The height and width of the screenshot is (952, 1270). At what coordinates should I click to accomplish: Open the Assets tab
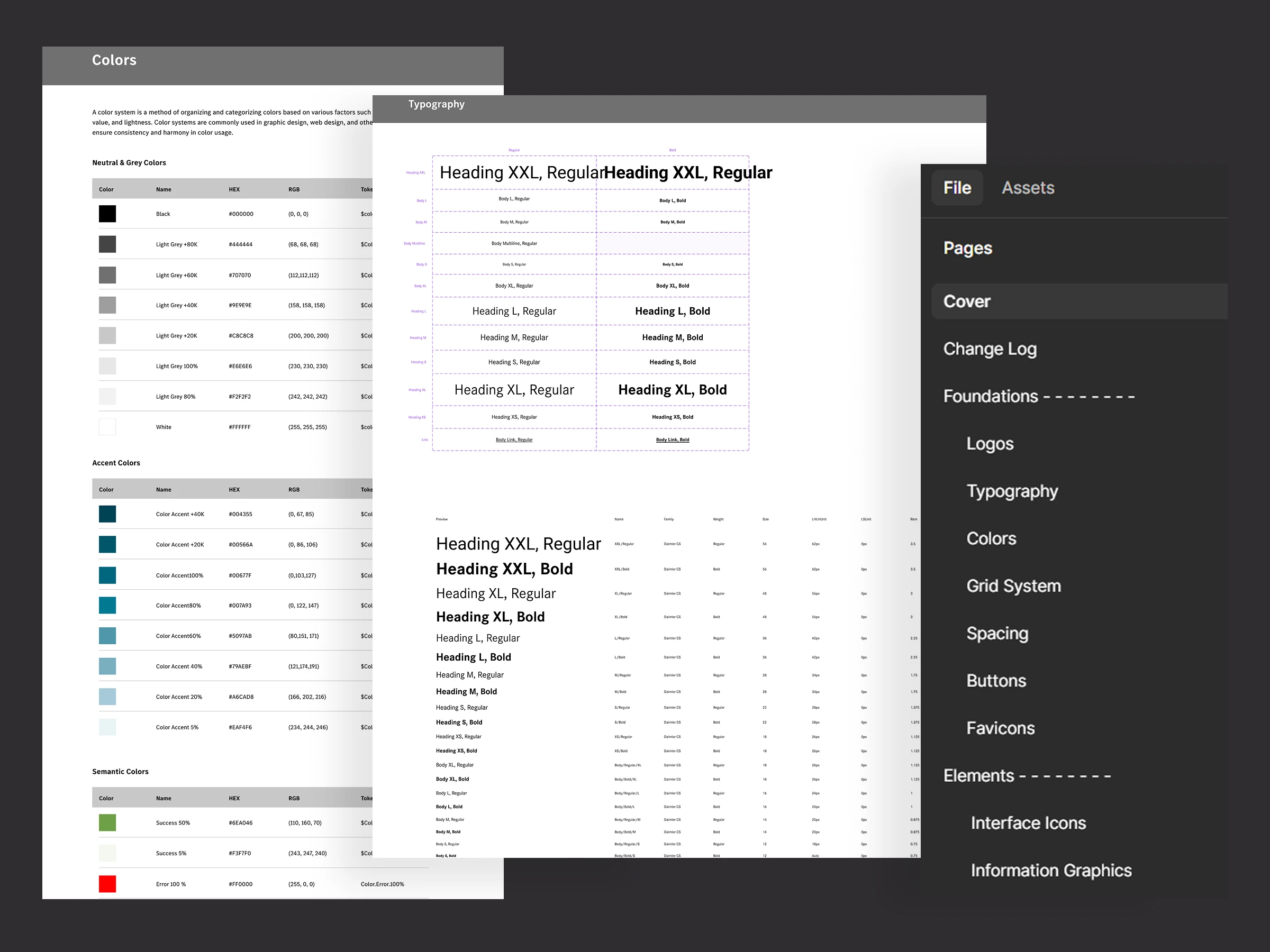[x=1028, y=188]
